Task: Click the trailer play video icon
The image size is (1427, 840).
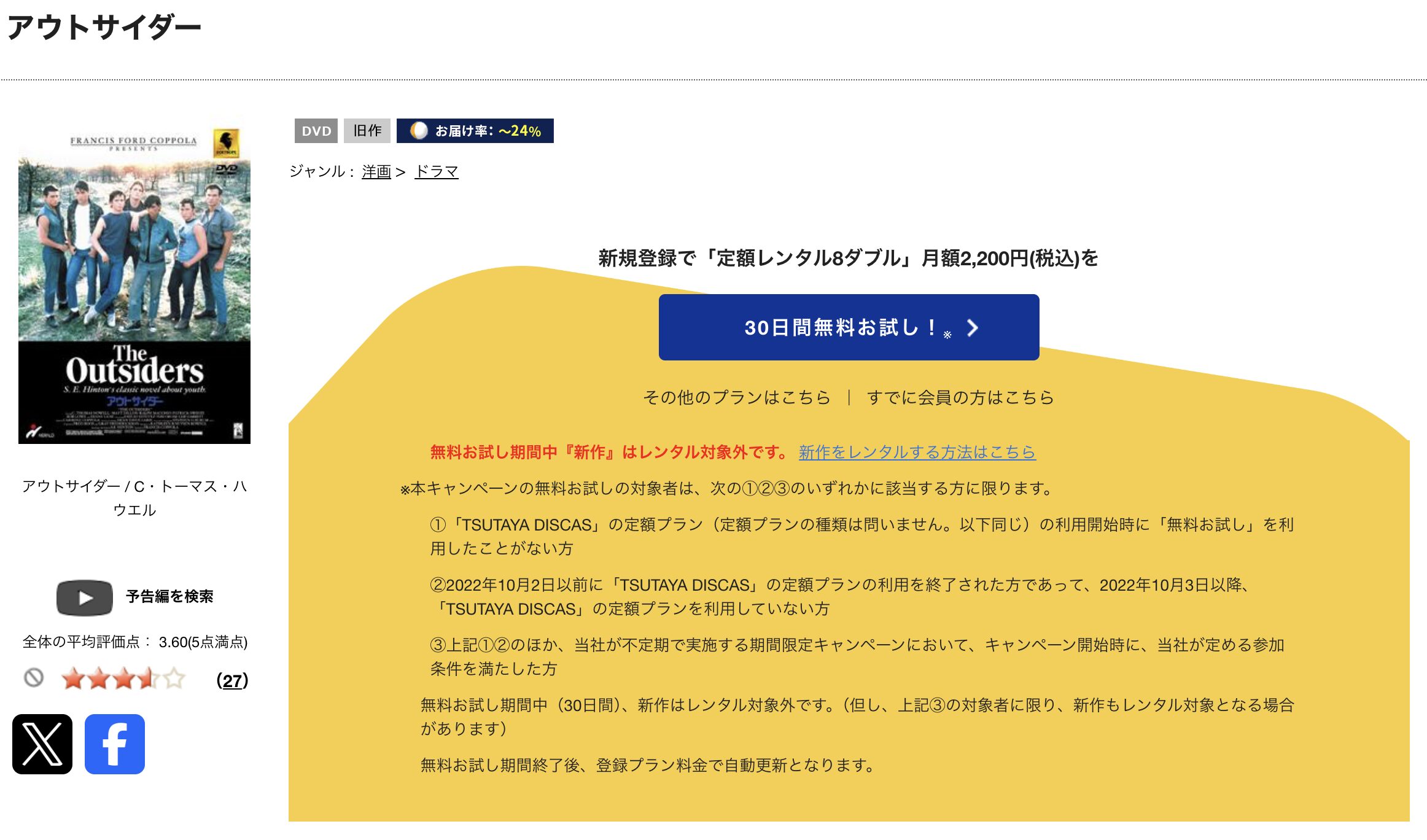Action: pyautogui.click(x=85, y=597)
